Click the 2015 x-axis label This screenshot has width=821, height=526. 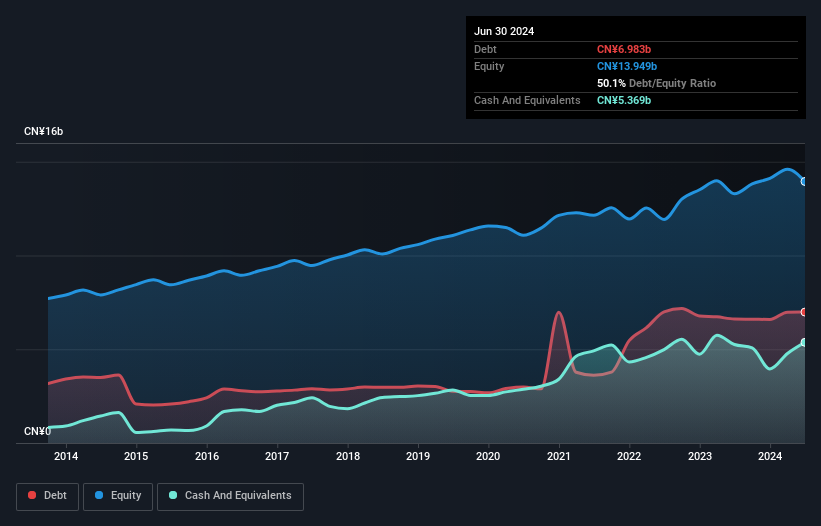click(x=136, y=456)
